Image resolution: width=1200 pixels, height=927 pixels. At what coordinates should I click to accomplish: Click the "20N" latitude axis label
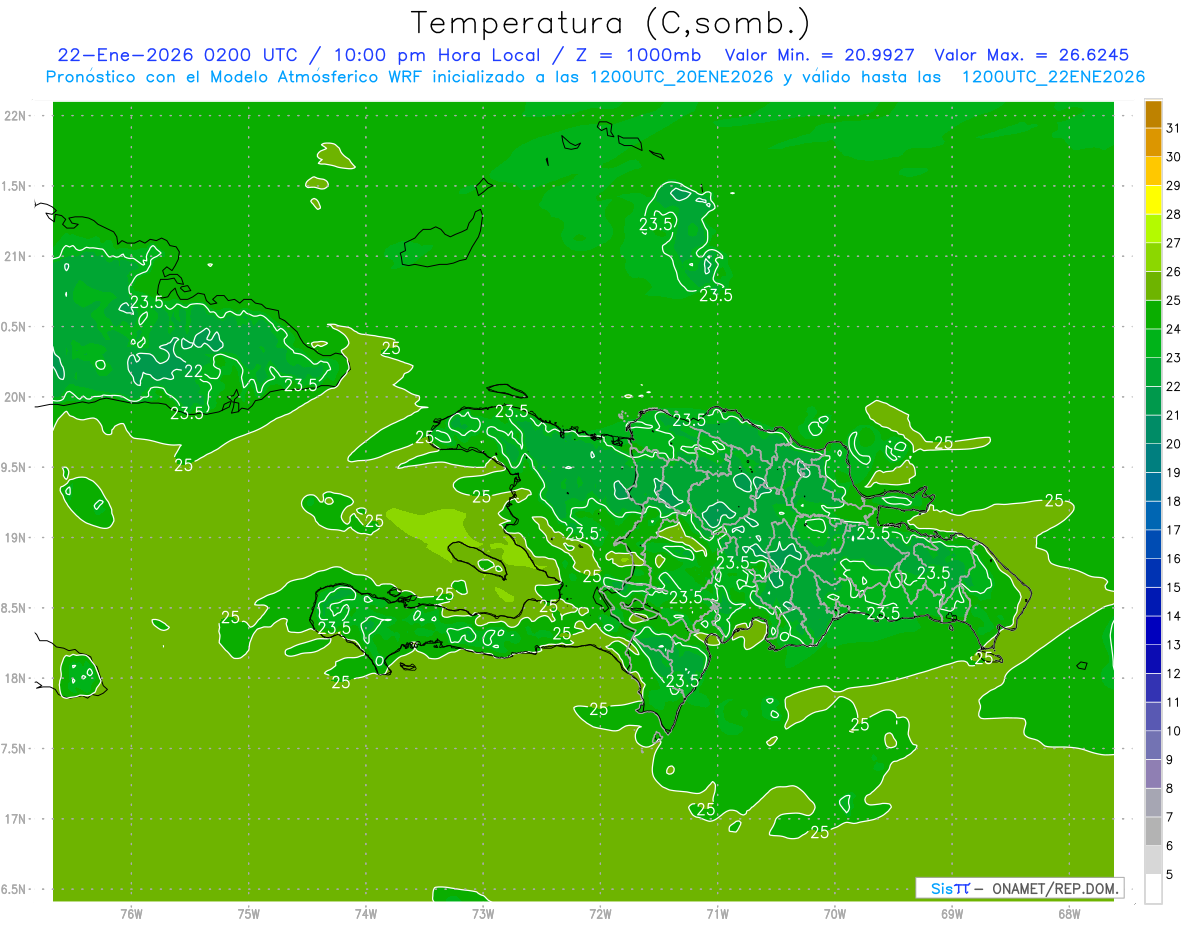15,397
